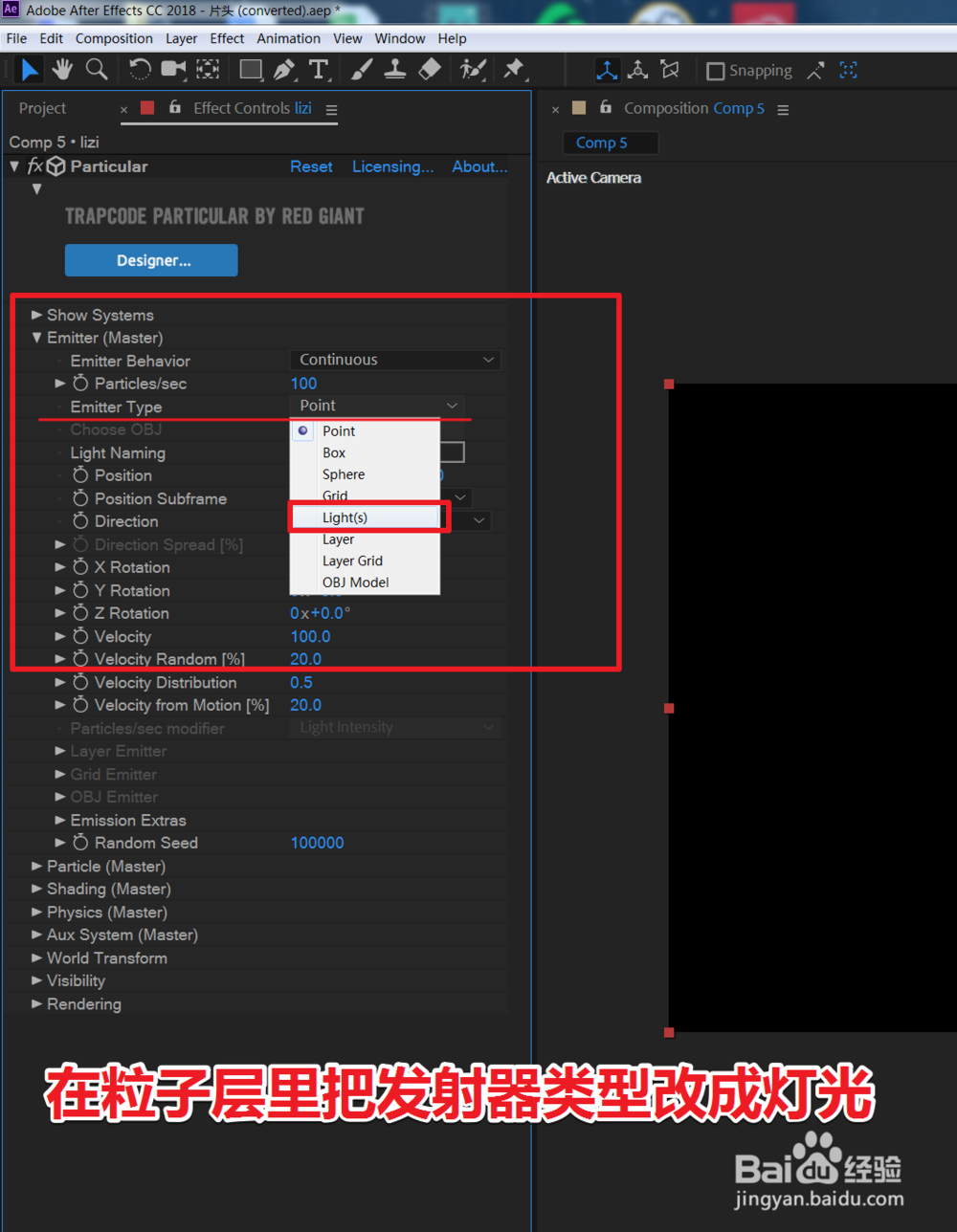
Task: Enable the Snapping checkbox
Action: 715,71
